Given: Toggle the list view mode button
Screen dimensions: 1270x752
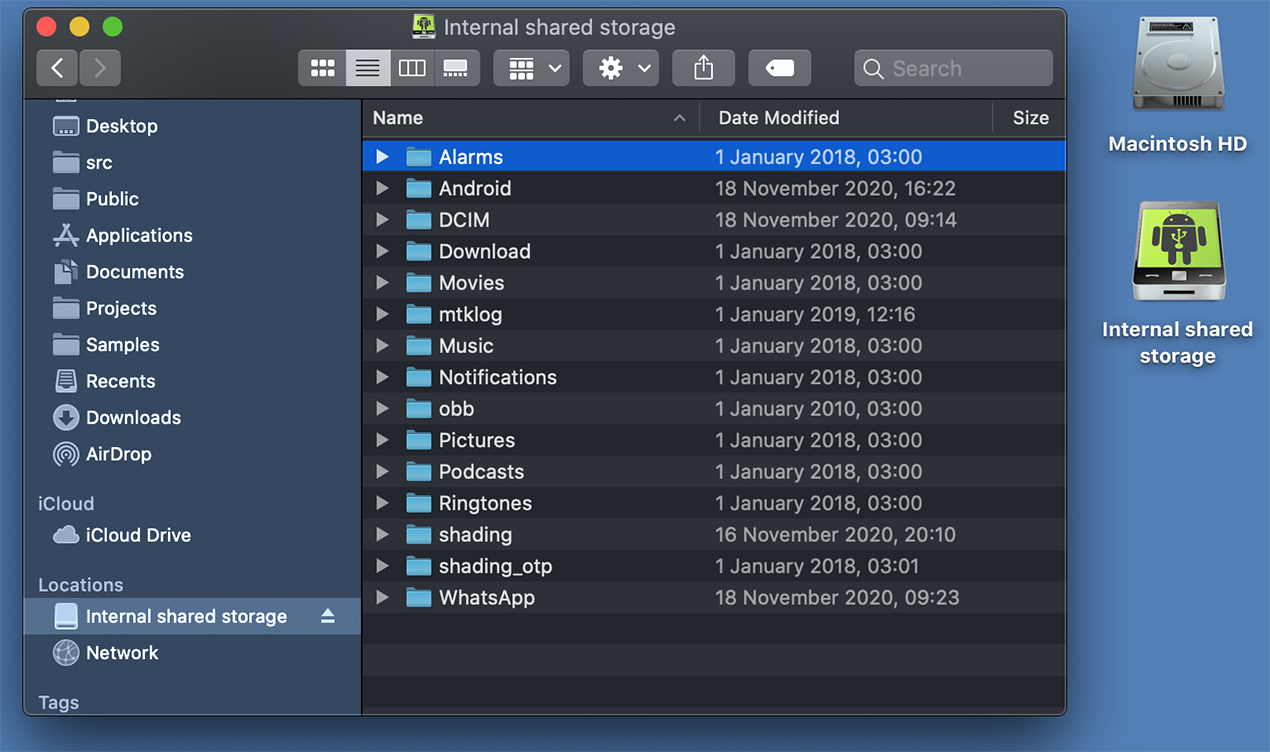Looking at the screenshot, I should (x=367, y=67).
